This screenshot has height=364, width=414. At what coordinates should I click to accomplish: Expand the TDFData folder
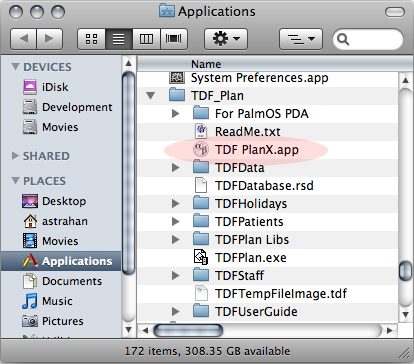tap(176, 168)
